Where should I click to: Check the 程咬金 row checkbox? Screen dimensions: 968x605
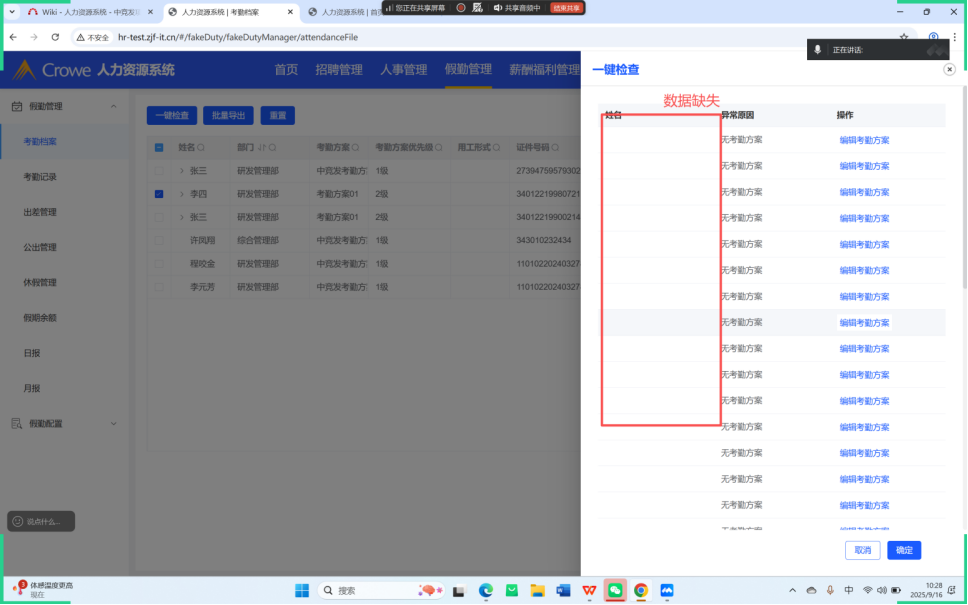click(x=159, y=264)
